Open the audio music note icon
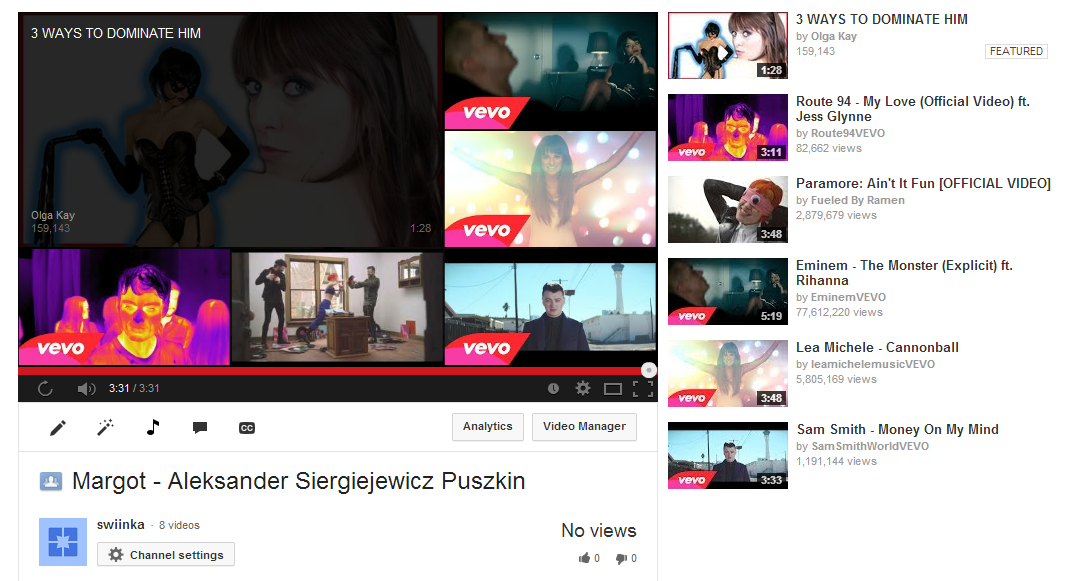This screenshot has width=1081, height=581. pos(152,427)
